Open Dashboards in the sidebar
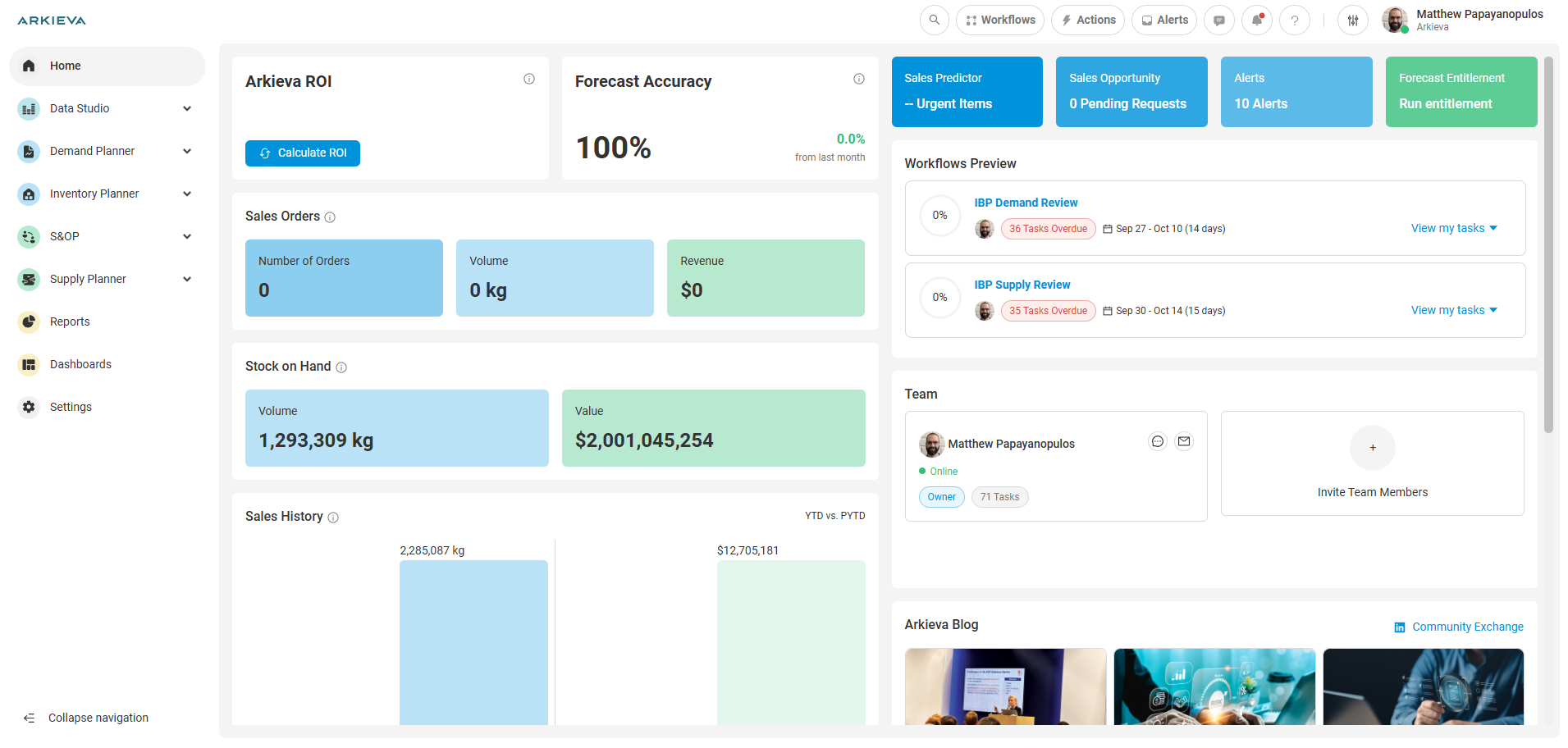This screenshot has height=748, width=1568. [107, 364]
